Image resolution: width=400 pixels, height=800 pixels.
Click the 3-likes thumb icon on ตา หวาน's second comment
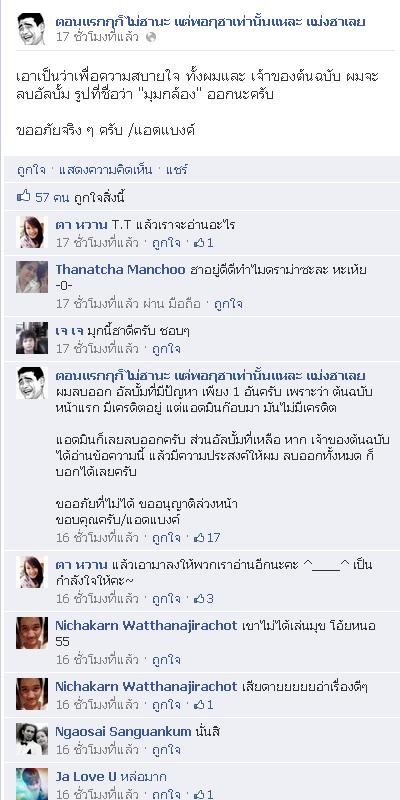pos(199,599)
